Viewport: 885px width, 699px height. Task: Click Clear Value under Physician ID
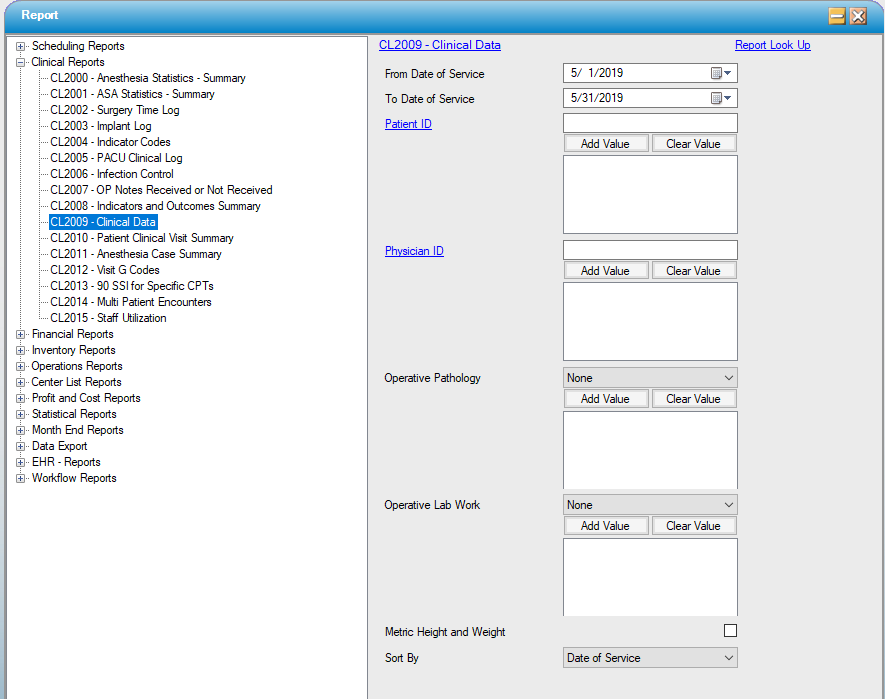[693, 271]
